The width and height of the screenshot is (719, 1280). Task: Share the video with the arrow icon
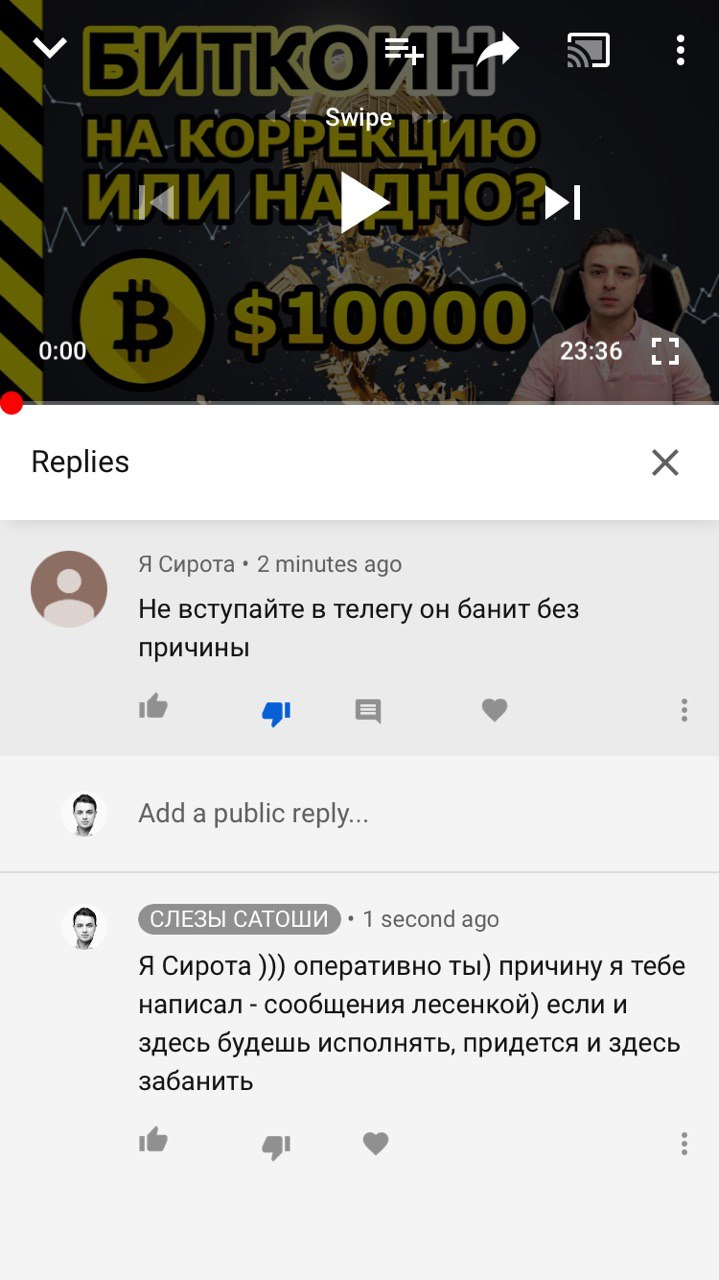click(497, 48)
